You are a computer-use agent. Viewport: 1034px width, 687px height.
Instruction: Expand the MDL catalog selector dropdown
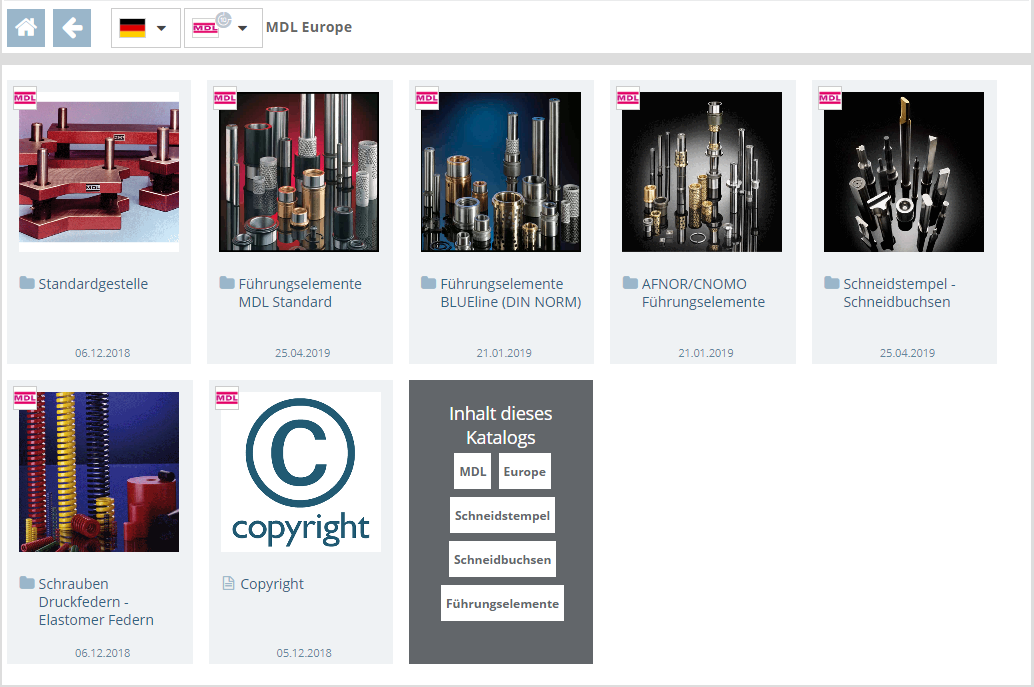tap(222, 28)
